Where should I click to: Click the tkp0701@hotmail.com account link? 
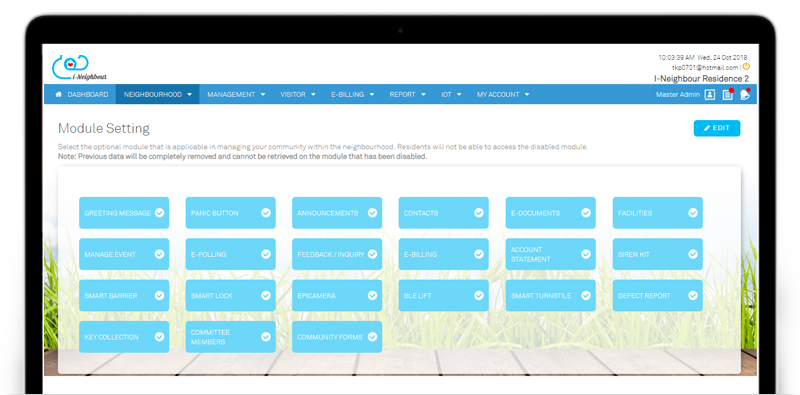tap(705, 67)
